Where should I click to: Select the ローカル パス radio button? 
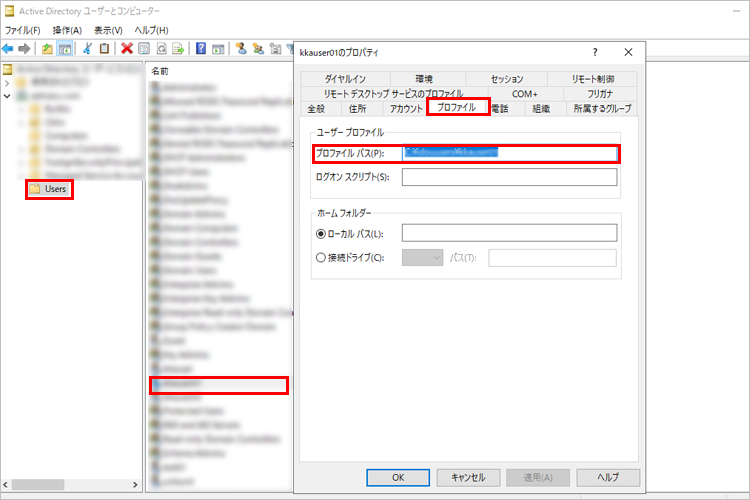coord(321,233)
